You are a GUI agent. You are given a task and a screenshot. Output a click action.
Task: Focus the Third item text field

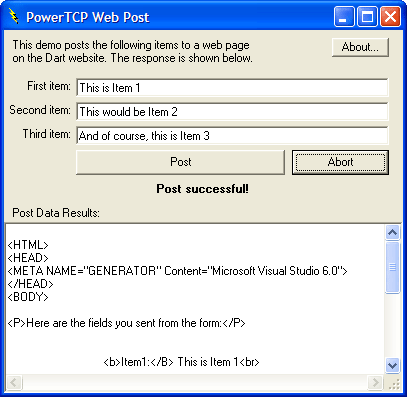(232, 136)
